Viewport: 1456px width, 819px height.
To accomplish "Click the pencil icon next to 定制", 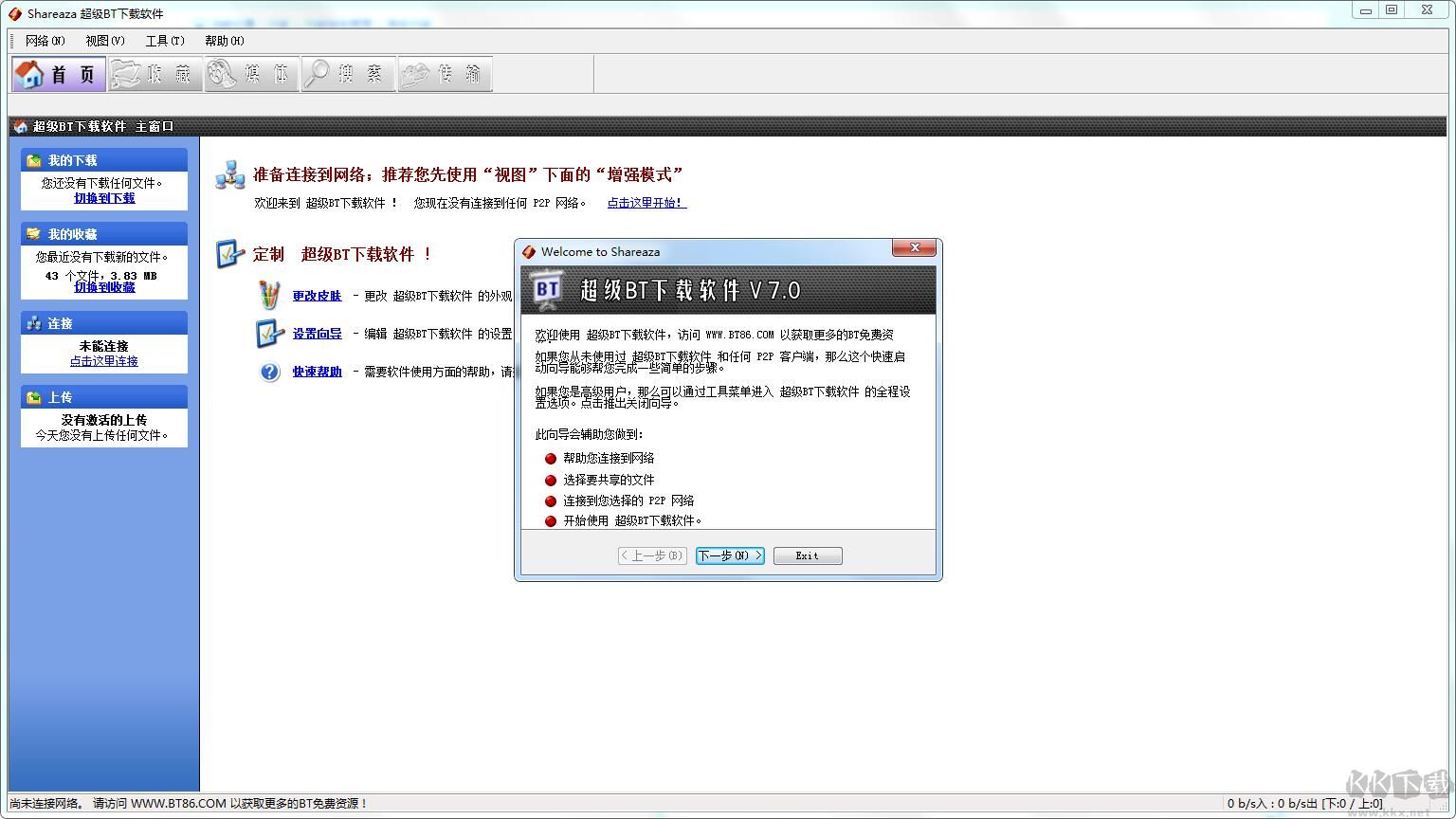I will click(228, 252).
